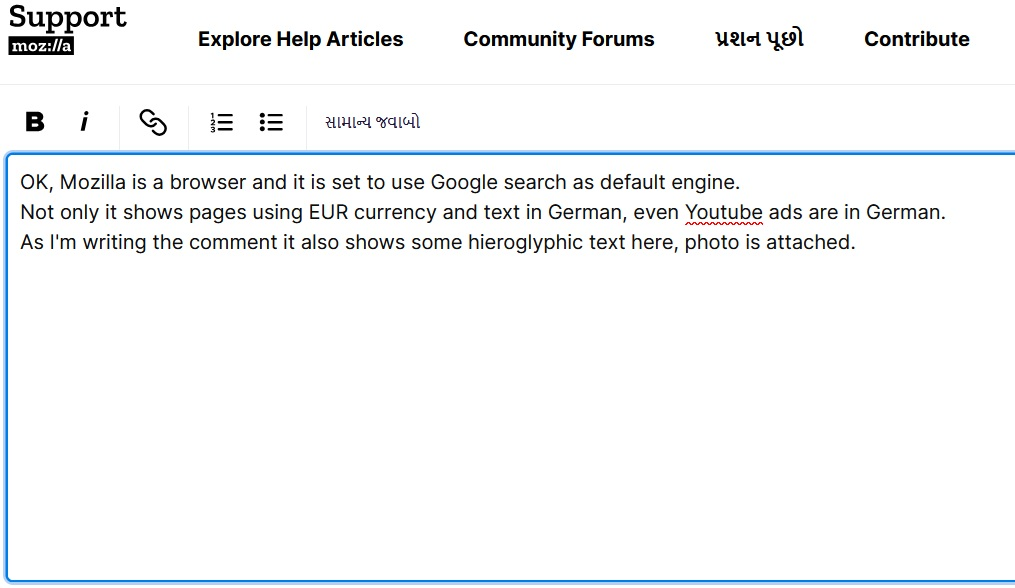The height and width of the screenshot is (588, 1015).
Task: Toggle bold formatting
Action: 35,122
